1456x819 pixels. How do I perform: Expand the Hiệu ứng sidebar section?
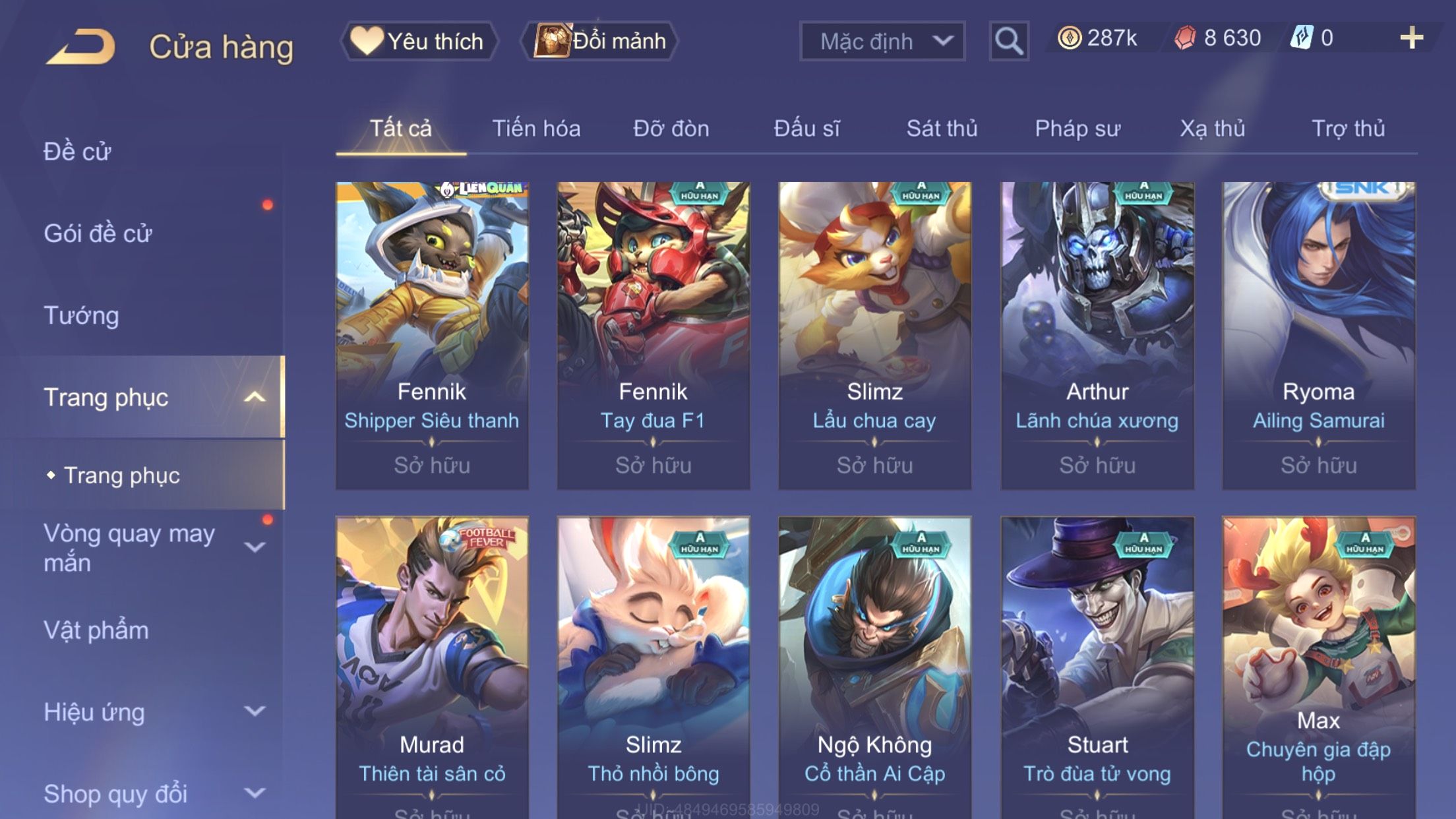[x=255, y=711]
